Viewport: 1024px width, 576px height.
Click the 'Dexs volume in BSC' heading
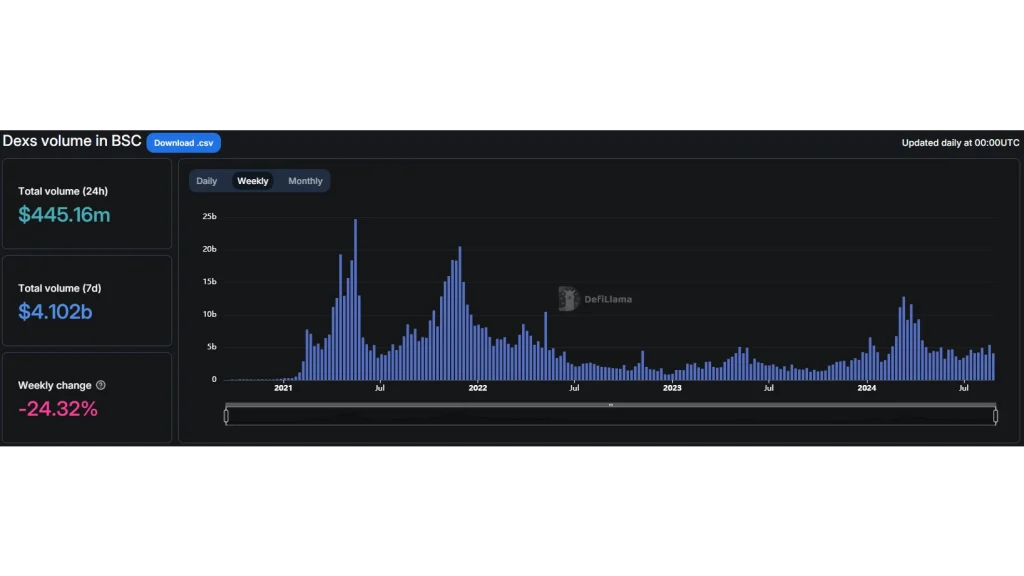pyautogui.click(x=72, y=141)
